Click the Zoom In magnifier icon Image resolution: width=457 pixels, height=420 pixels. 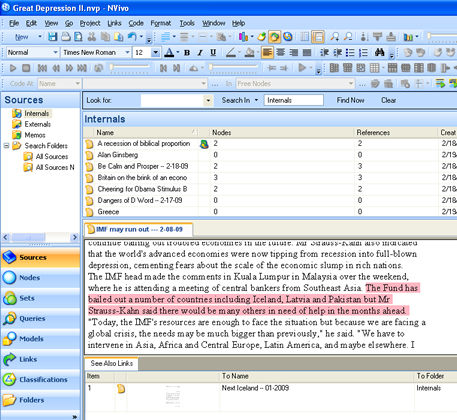coord(334,37)
